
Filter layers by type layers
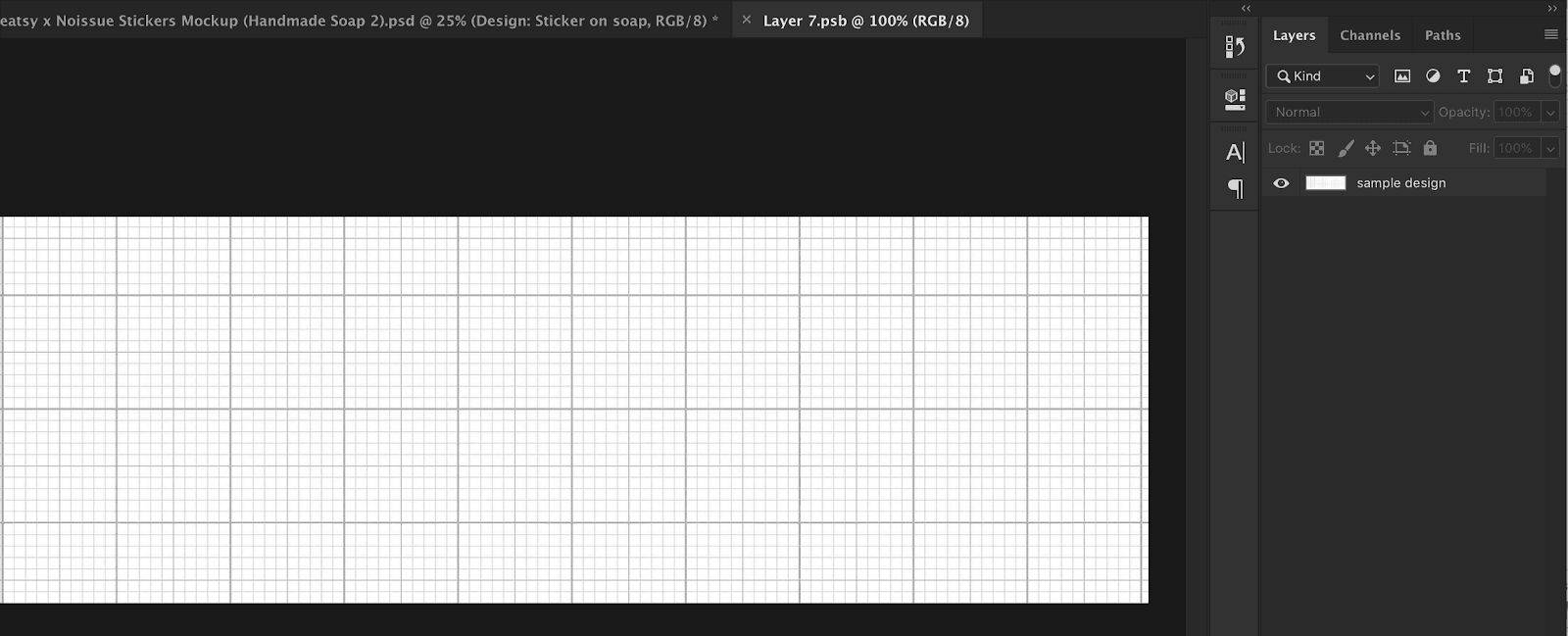click(x=1464, y=75)
